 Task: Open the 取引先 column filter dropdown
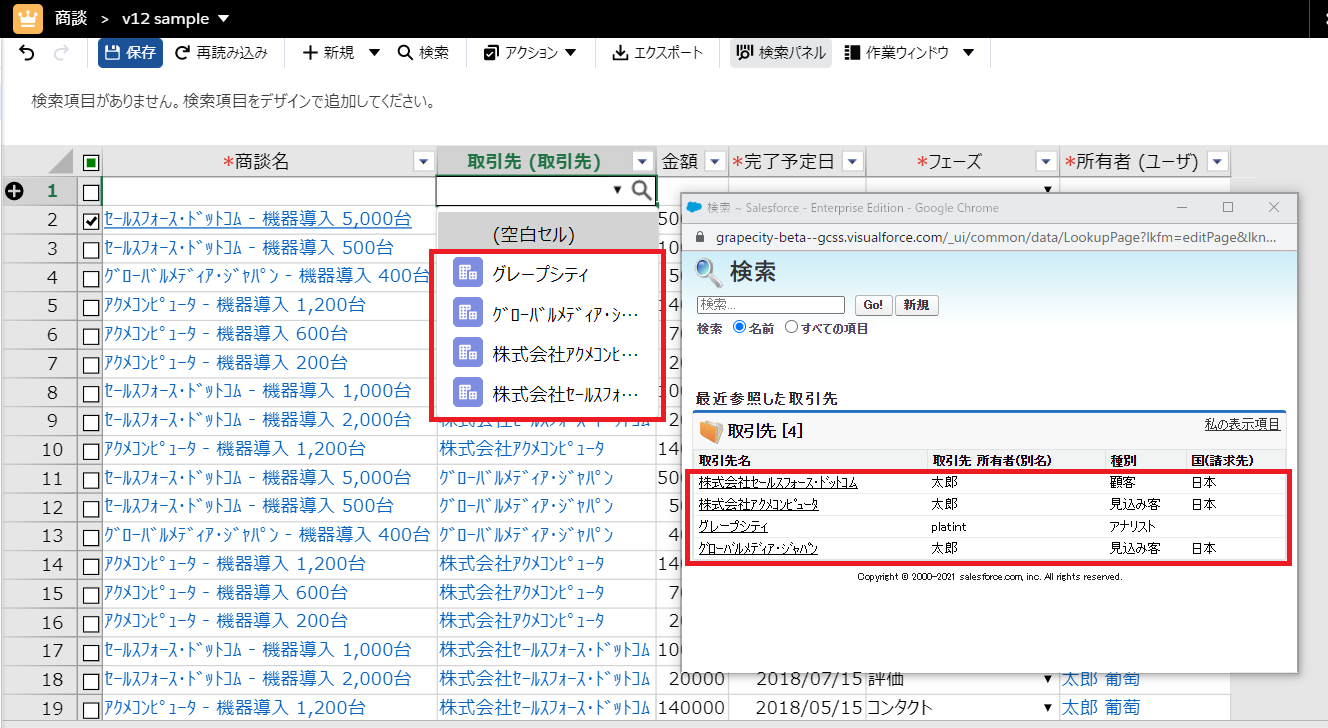[643, 162]
